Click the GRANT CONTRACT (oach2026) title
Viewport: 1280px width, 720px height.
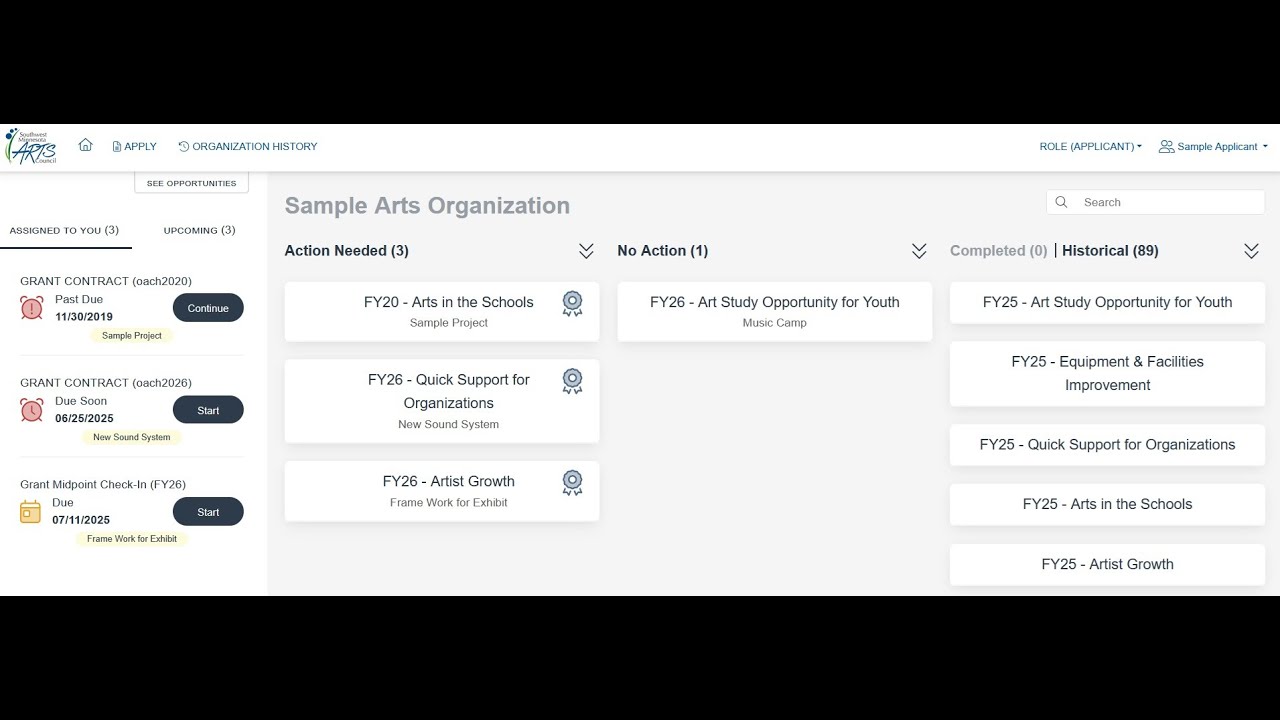[x=106, y=383]
